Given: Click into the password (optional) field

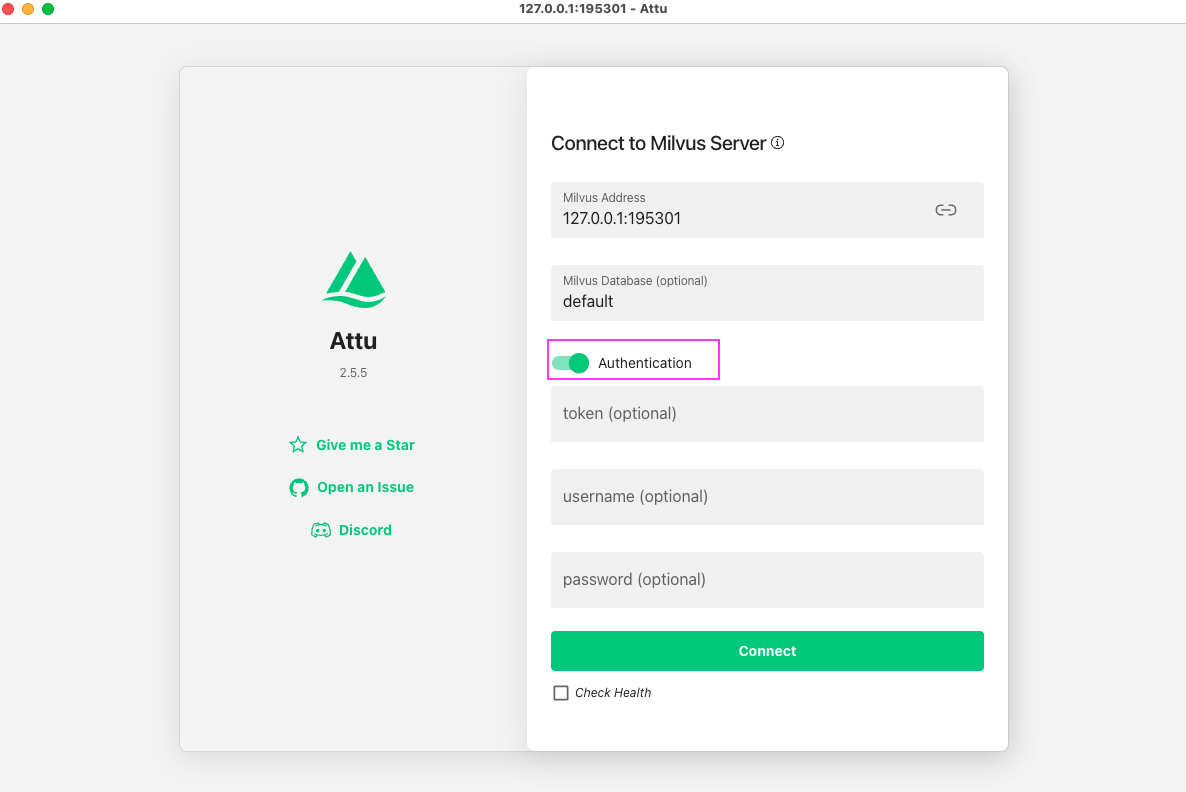Looking at the screenshot, I should coord(767,580).
